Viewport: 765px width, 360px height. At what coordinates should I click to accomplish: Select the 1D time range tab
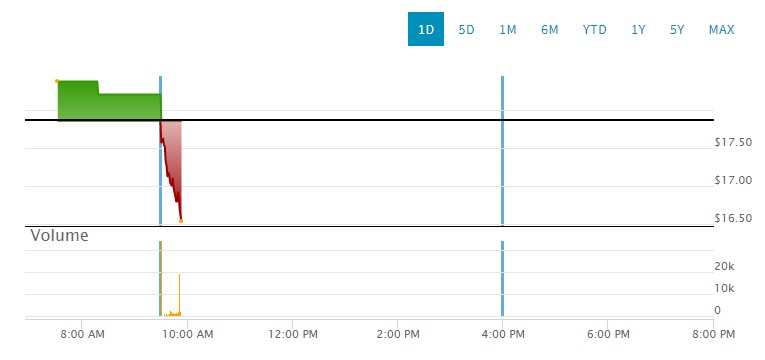pyautogui.click(x=425, y=29)
